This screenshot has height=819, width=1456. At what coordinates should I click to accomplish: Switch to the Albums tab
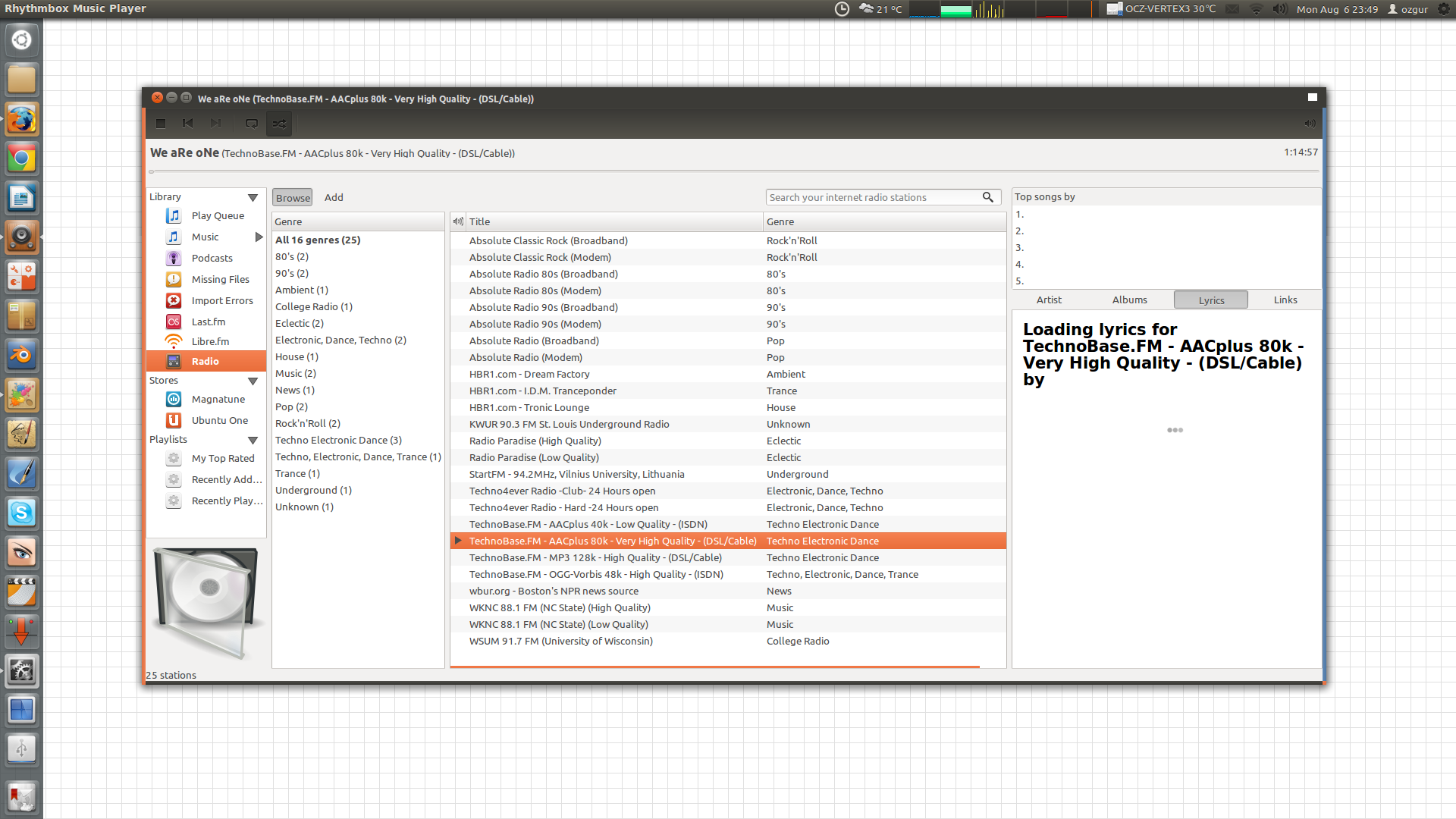click(1129, 300)
